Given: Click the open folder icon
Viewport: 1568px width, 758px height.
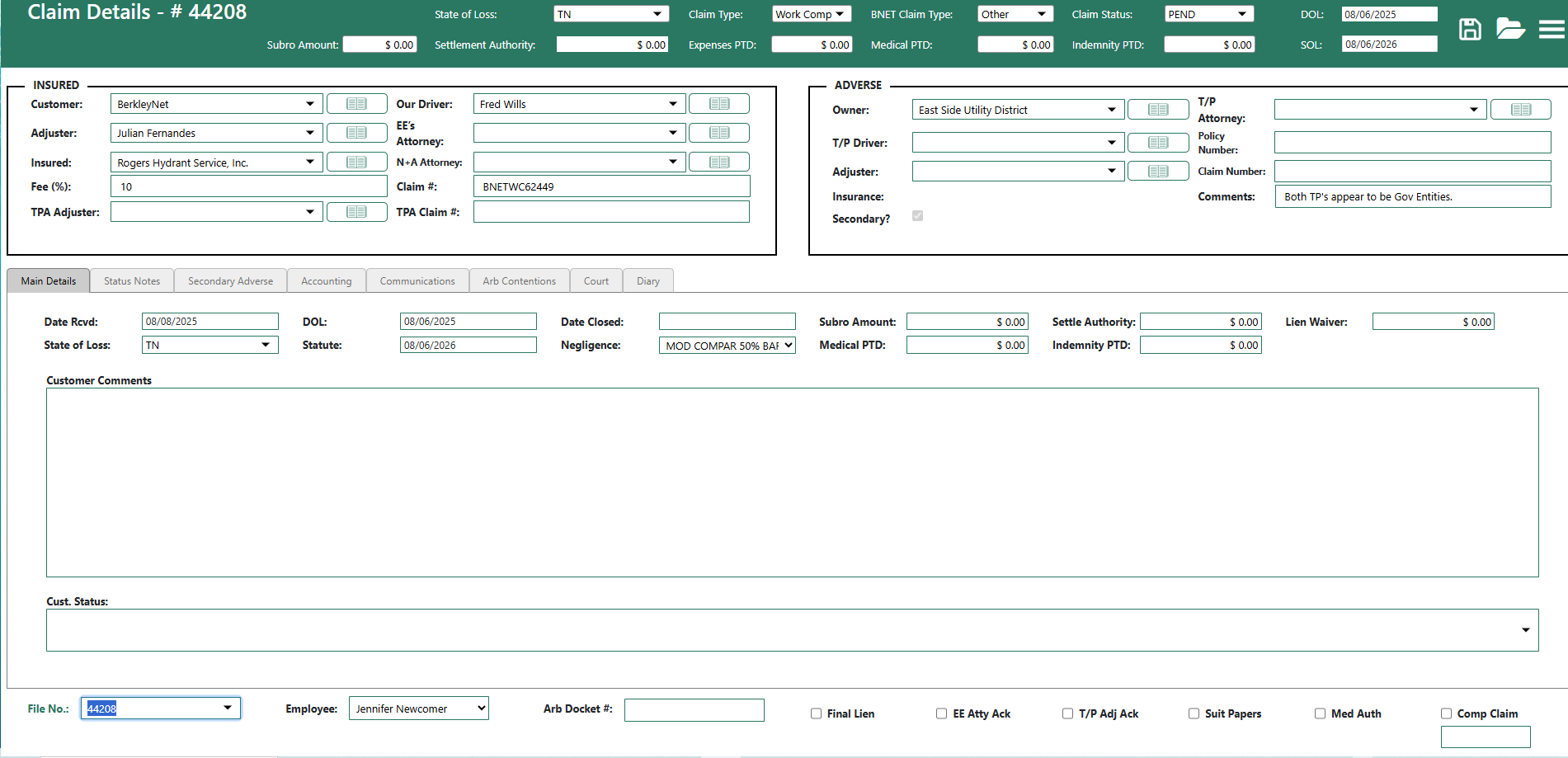Looking at the screenshot, I should (1509, 29).
